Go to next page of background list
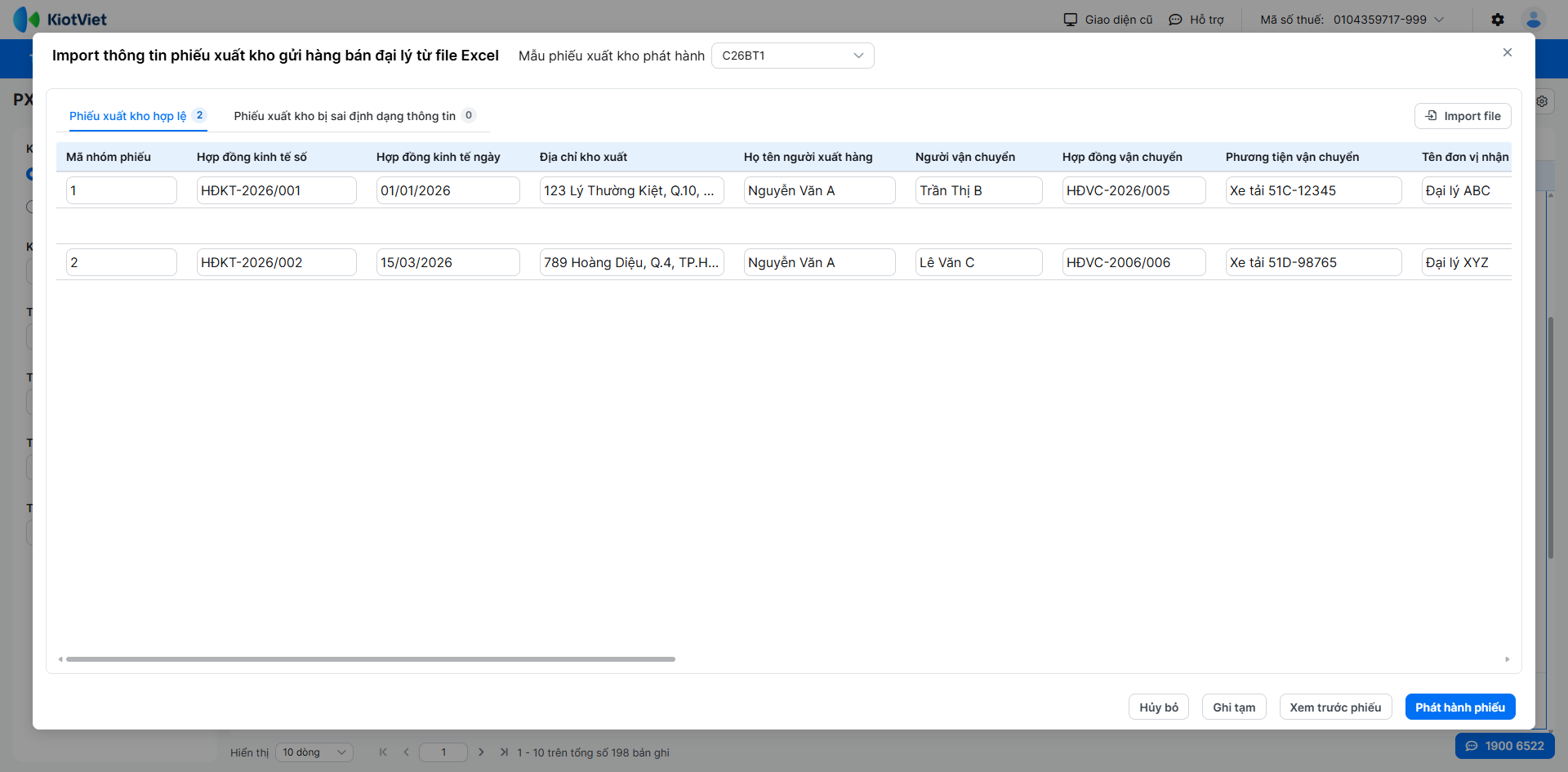Image resolution: width=1568 pixels, height=772 pixels. (x=481, y=752)
